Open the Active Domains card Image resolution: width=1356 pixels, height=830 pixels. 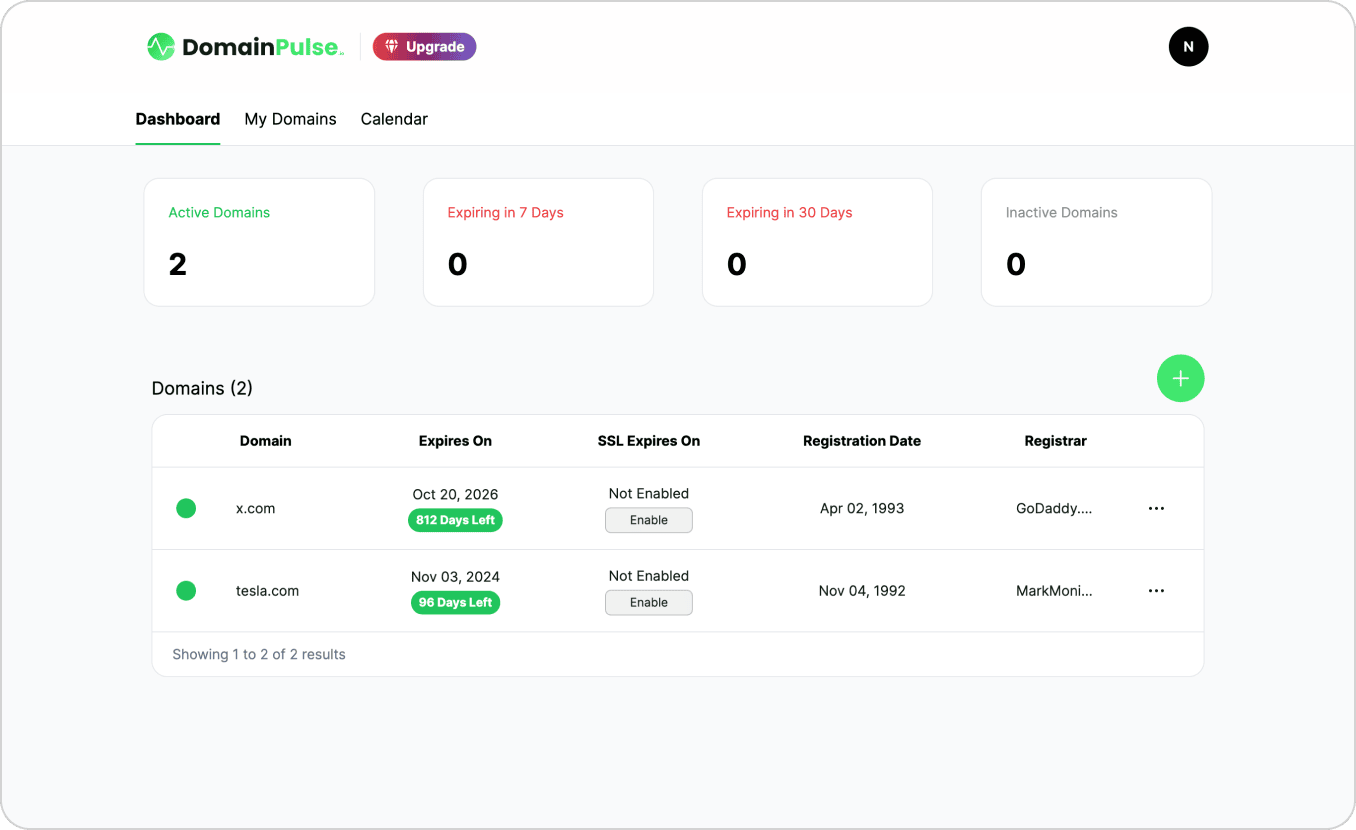pyautogui.click(x=259, y=242)
